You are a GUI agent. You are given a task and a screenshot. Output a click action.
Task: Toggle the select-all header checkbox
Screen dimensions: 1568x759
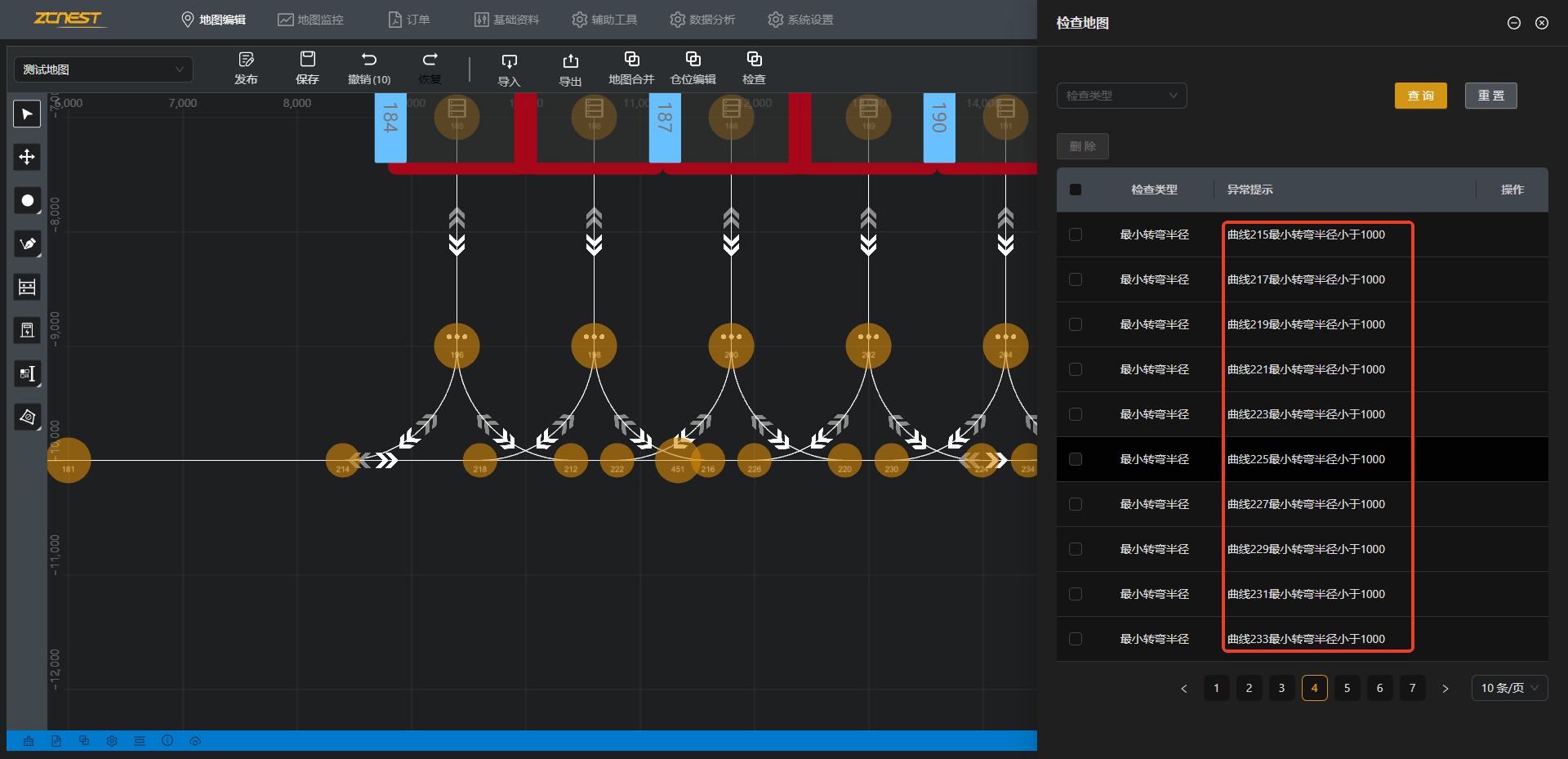(x=1076, y=190)
